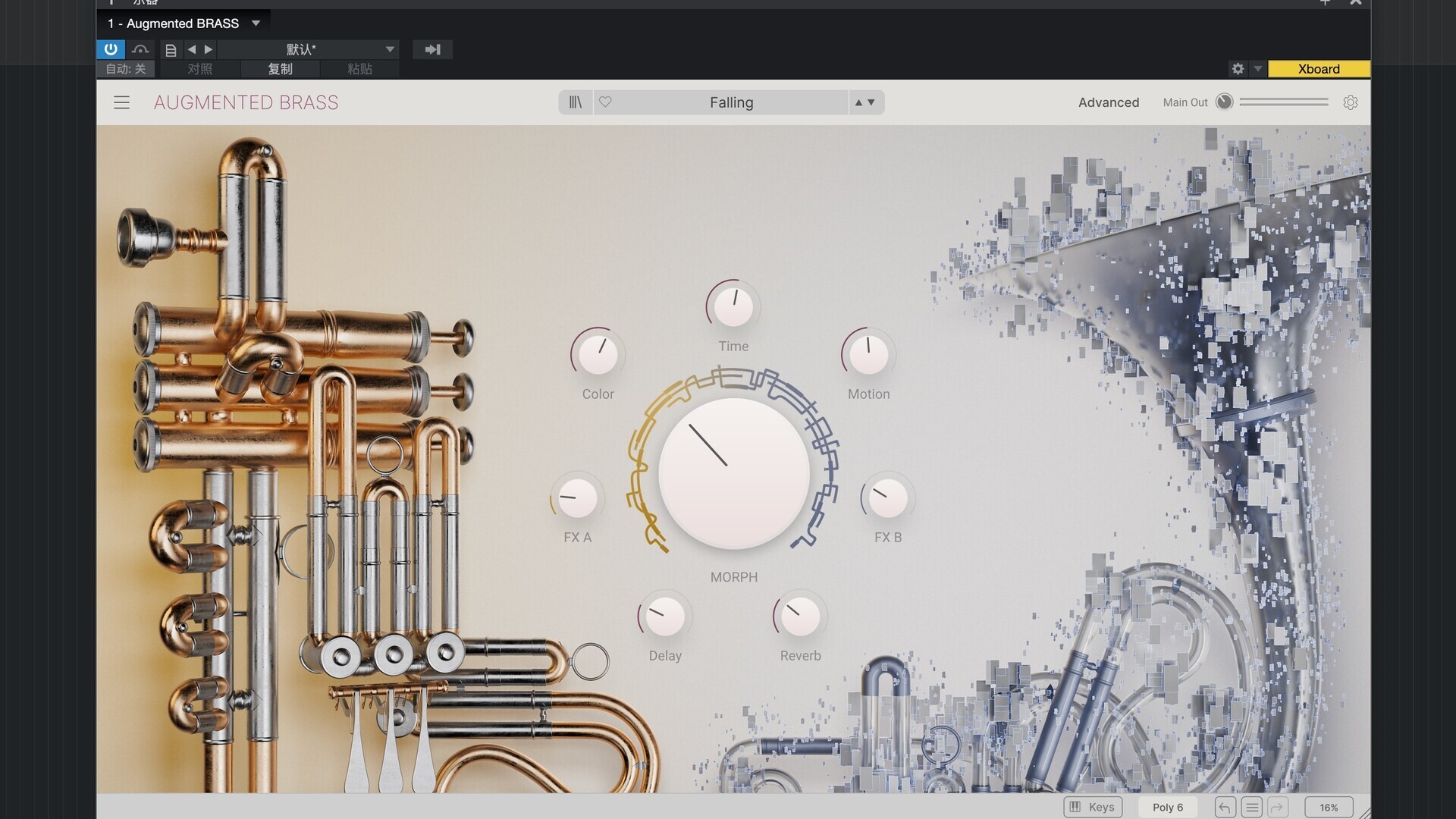Click the 复制 copy button
The height and width of the screenshot is (819, 1456).
pyautogui.click(x=280, y=69)
